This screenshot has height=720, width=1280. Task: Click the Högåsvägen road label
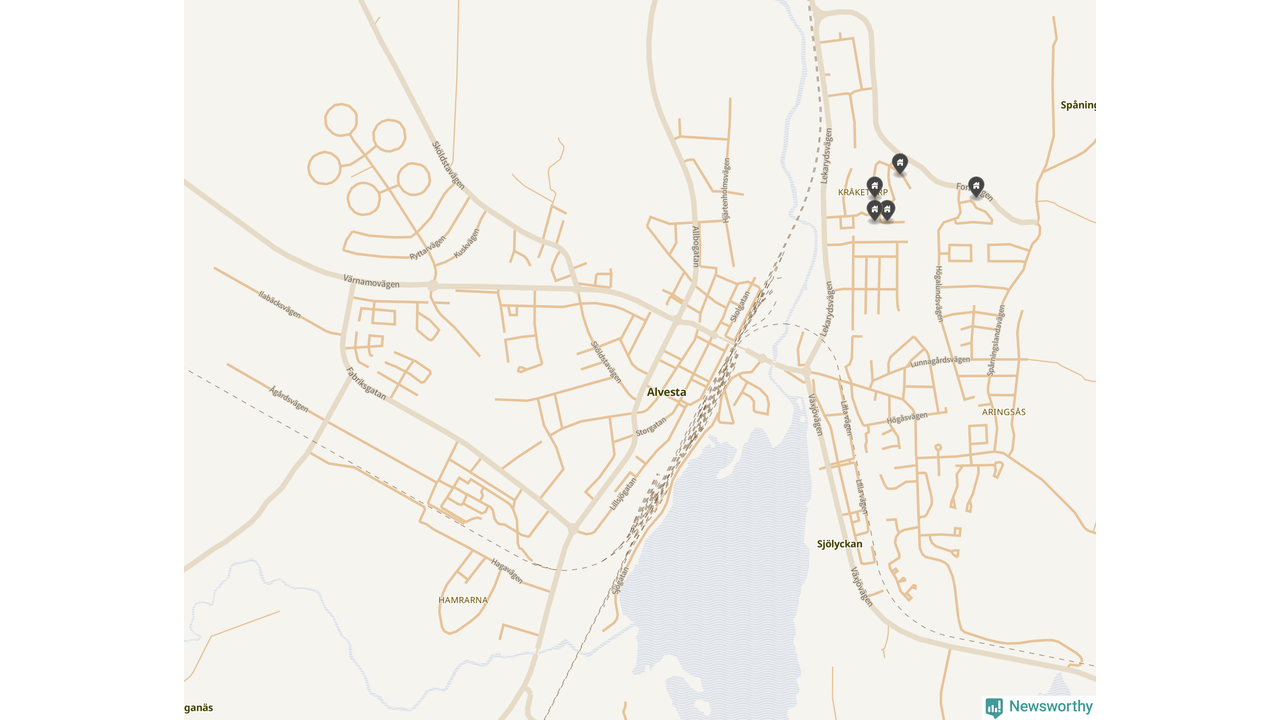(907, 418)
